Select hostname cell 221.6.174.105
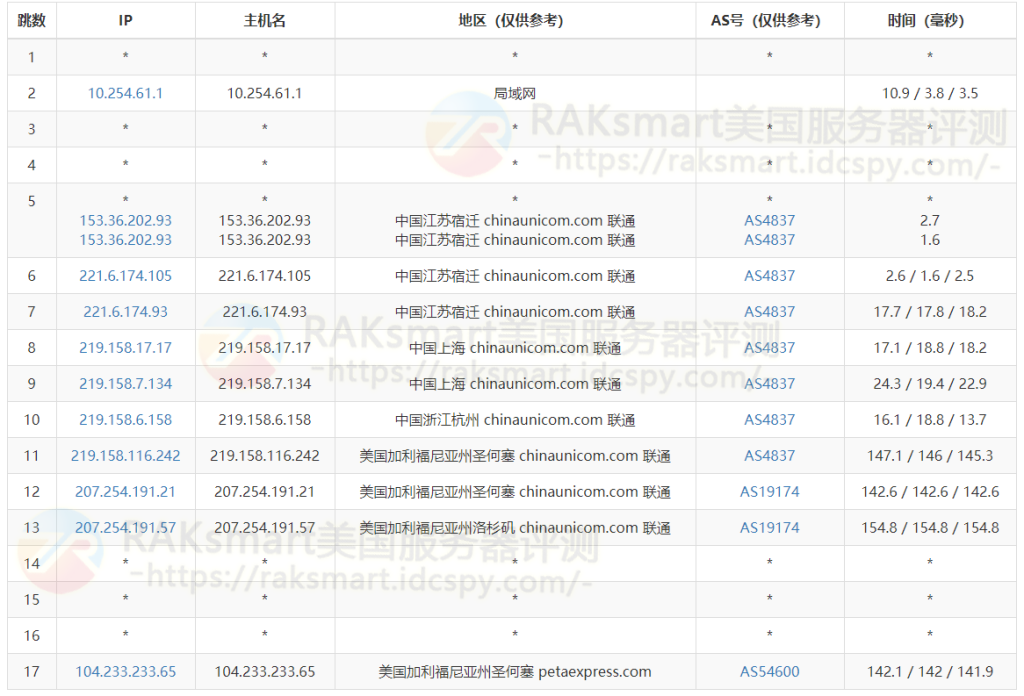The width and height of the screenshot is (1024, 696). coord(264,276)
